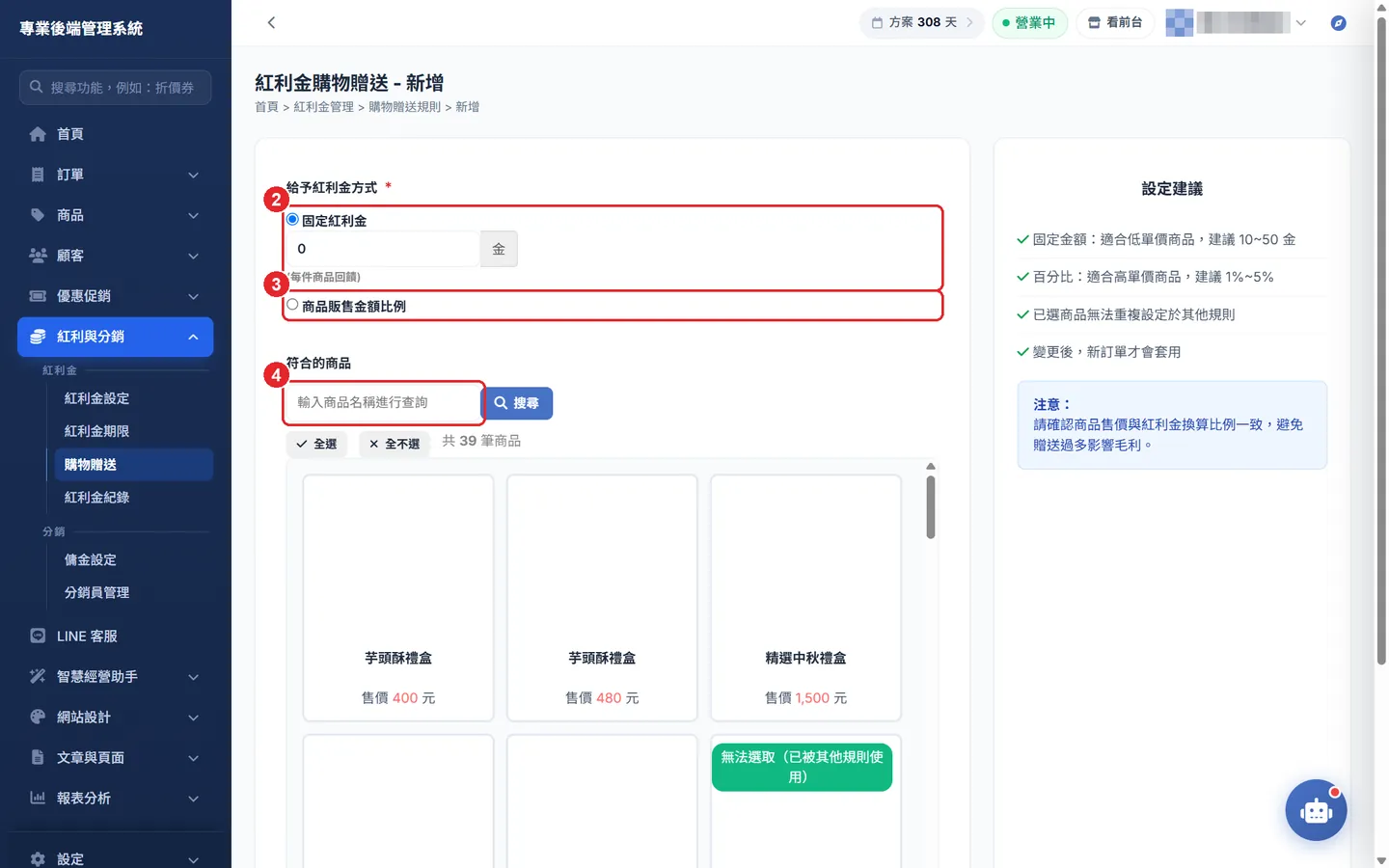Select the 精選中秋禮盒 product card

(805, 598)
